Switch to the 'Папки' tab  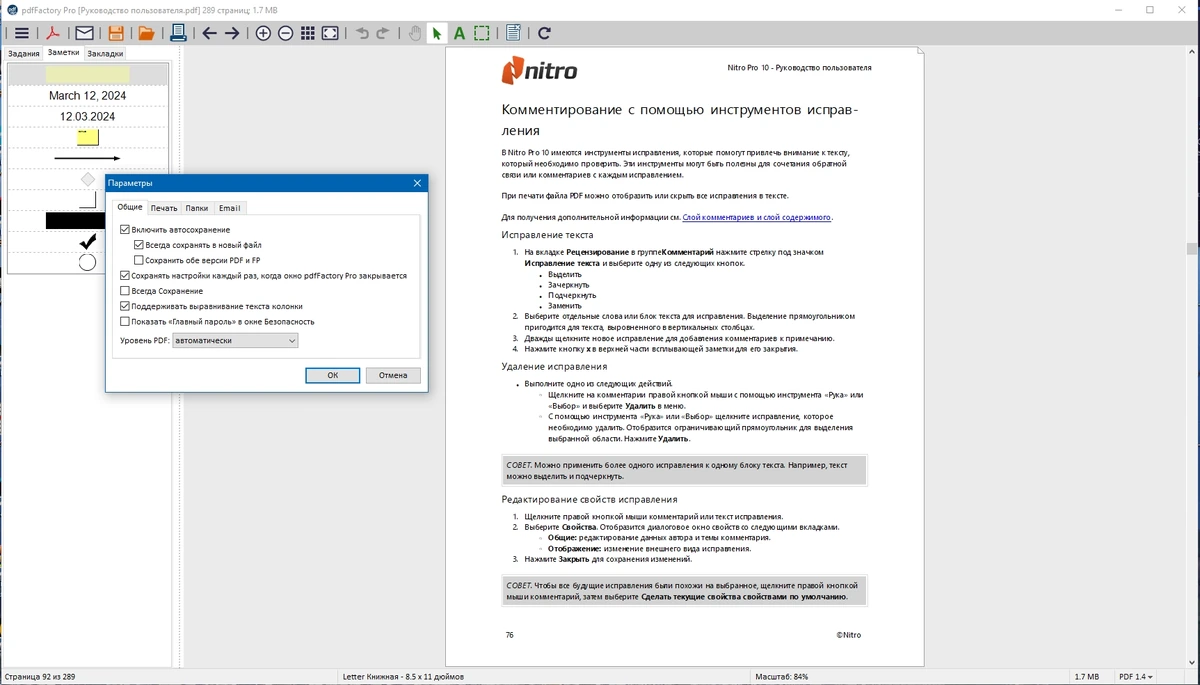[x=197, y=208]
